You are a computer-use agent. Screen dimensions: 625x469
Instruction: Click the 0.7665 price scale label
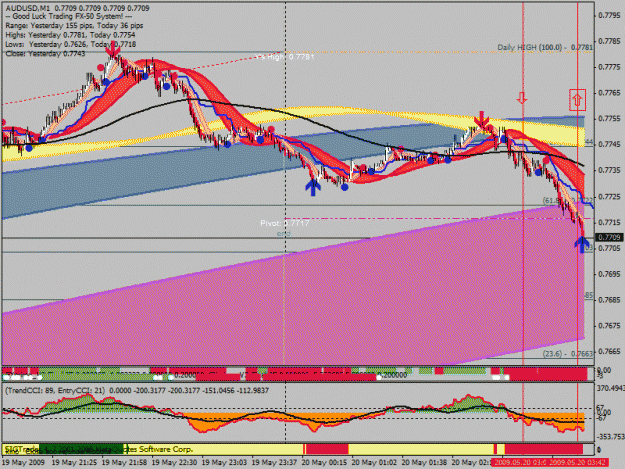[x=609, y=351]
